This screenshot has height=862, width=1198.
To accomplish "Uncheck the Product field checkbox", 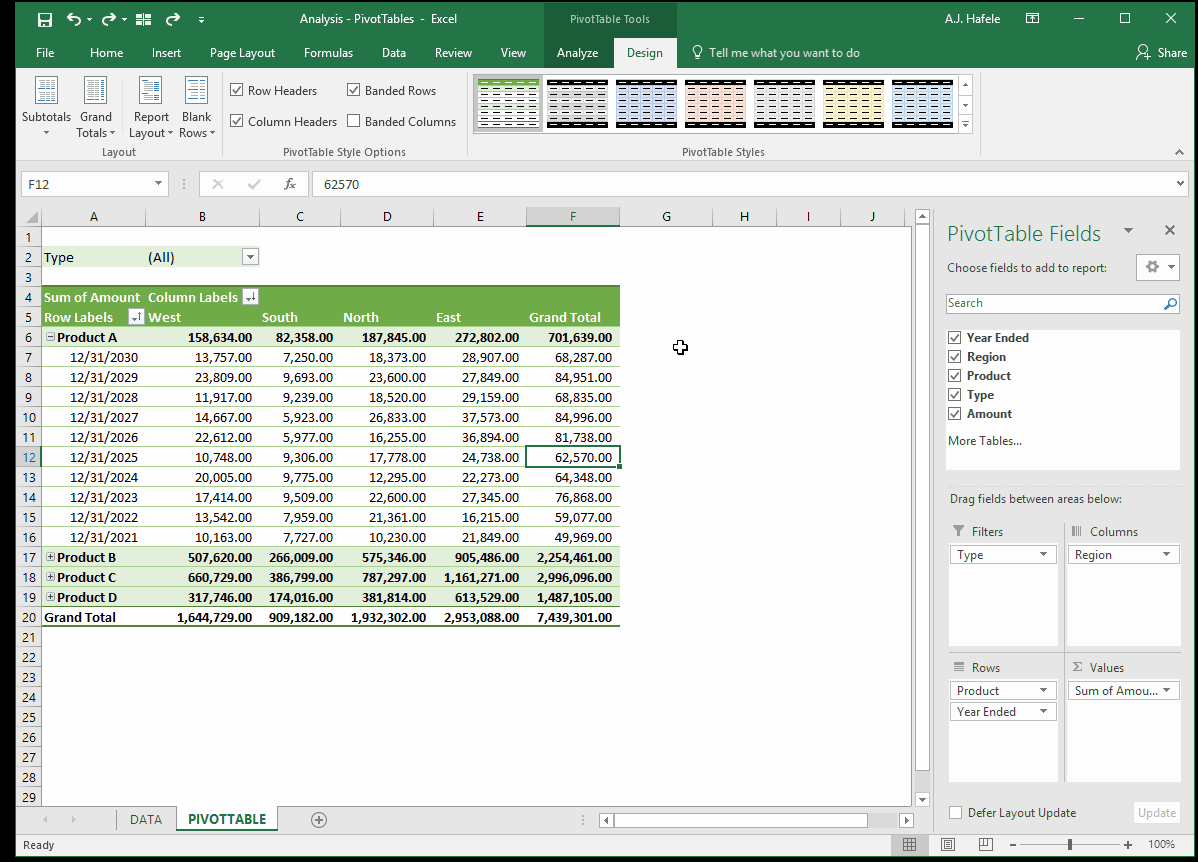I will click(954, 376).
